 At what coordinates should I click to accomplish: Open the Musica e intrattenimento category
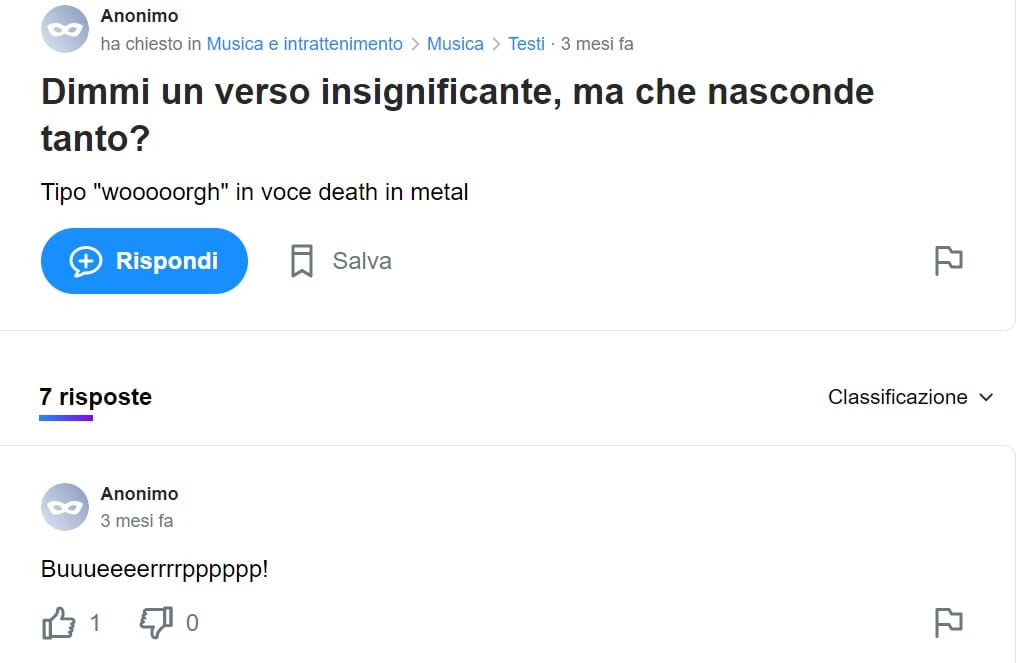point(304,44)
